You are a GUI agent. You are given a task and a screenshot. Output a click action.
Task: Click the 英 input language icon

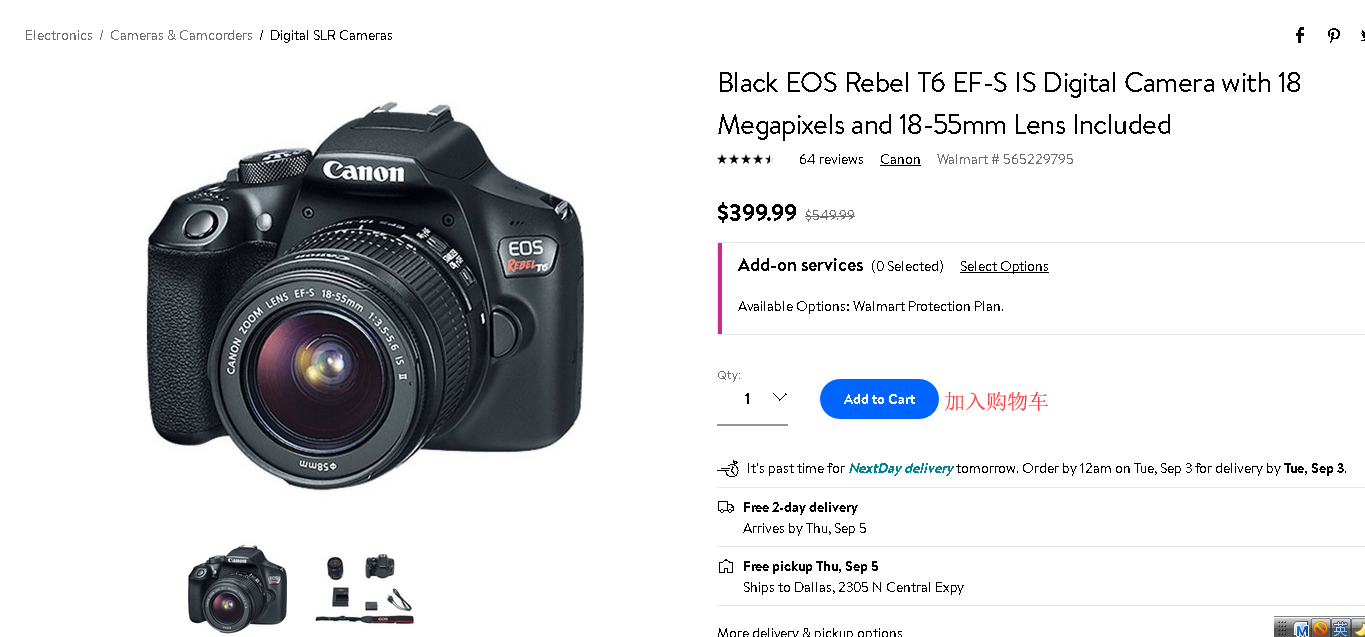pyautogui.click(x=1340, y=629)
